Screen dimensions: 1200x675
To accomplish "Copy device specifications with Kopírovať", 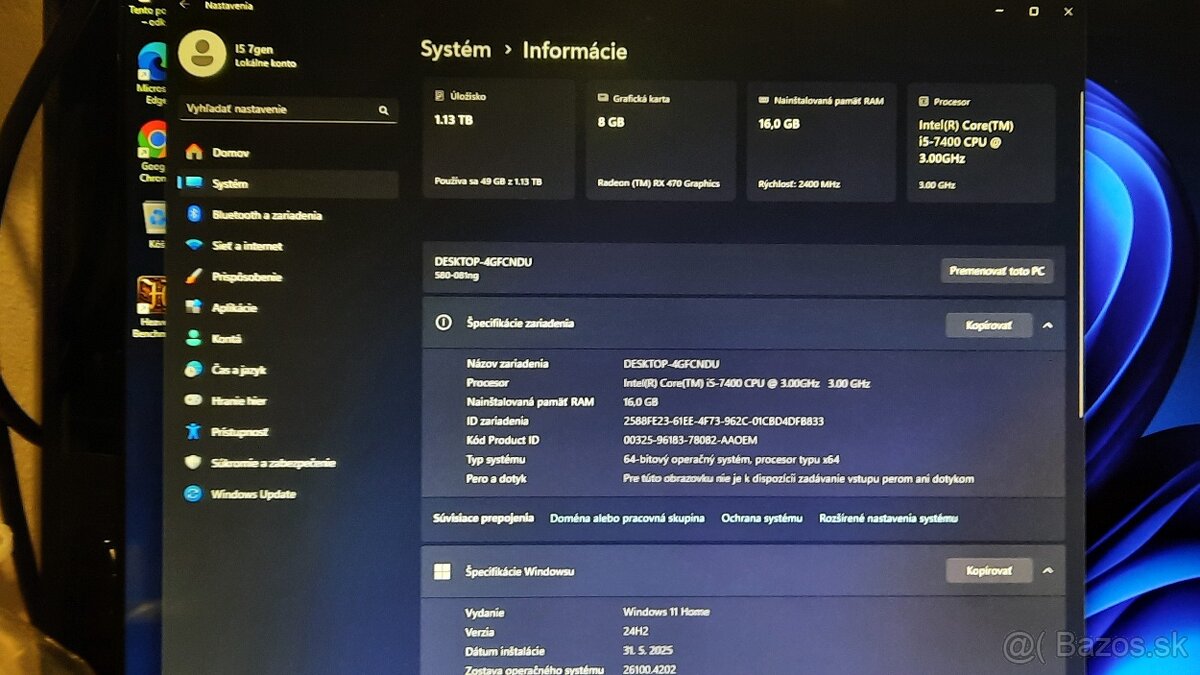I will 989,325.
